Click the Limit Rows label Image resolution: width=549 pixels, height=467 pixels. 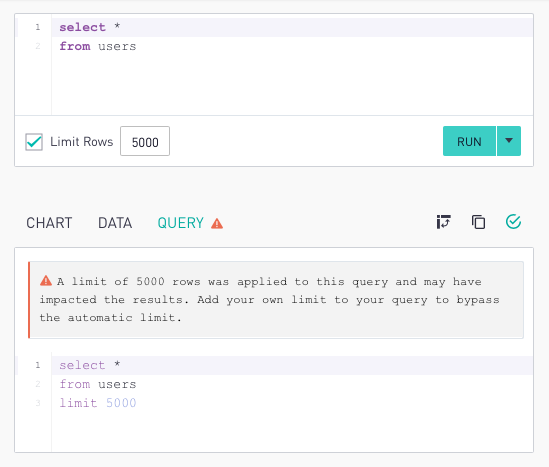[x=82, y=142]
